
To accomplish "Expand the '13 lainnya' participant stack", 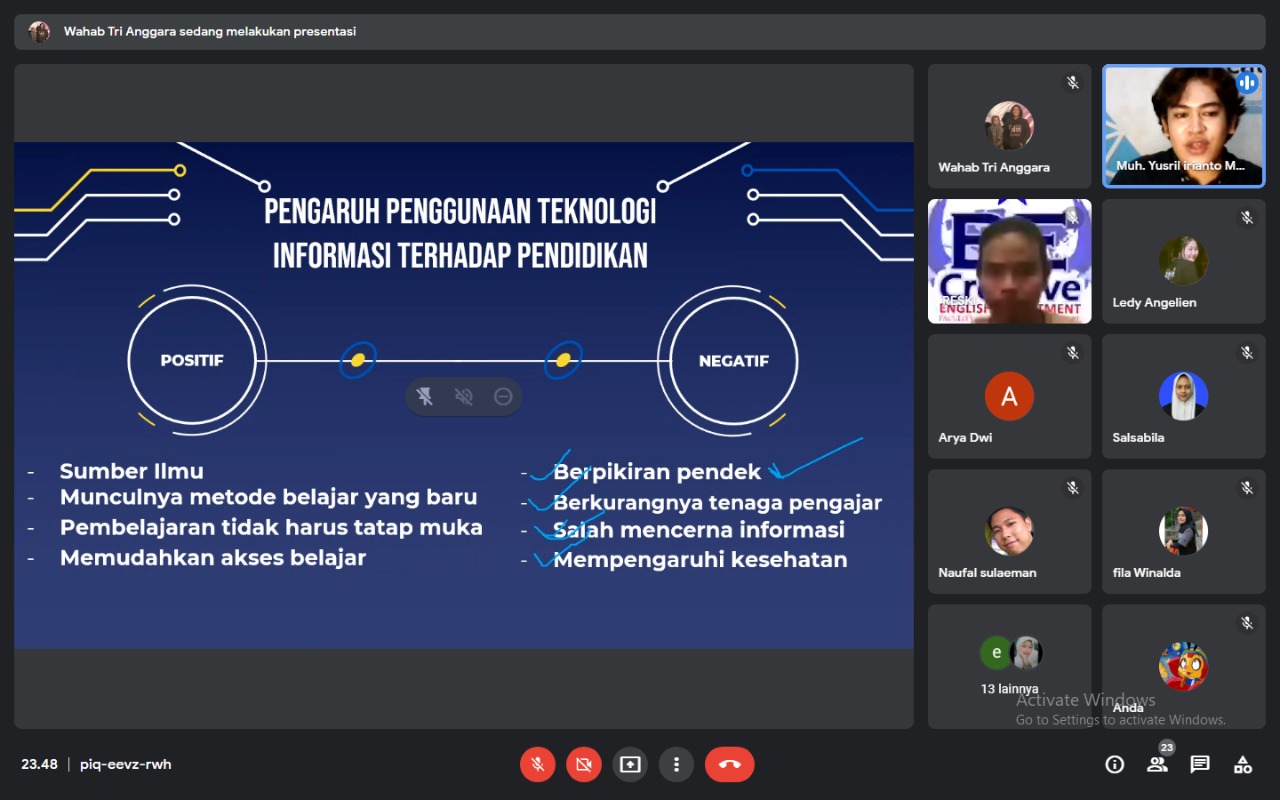I will pos(1009,666).
